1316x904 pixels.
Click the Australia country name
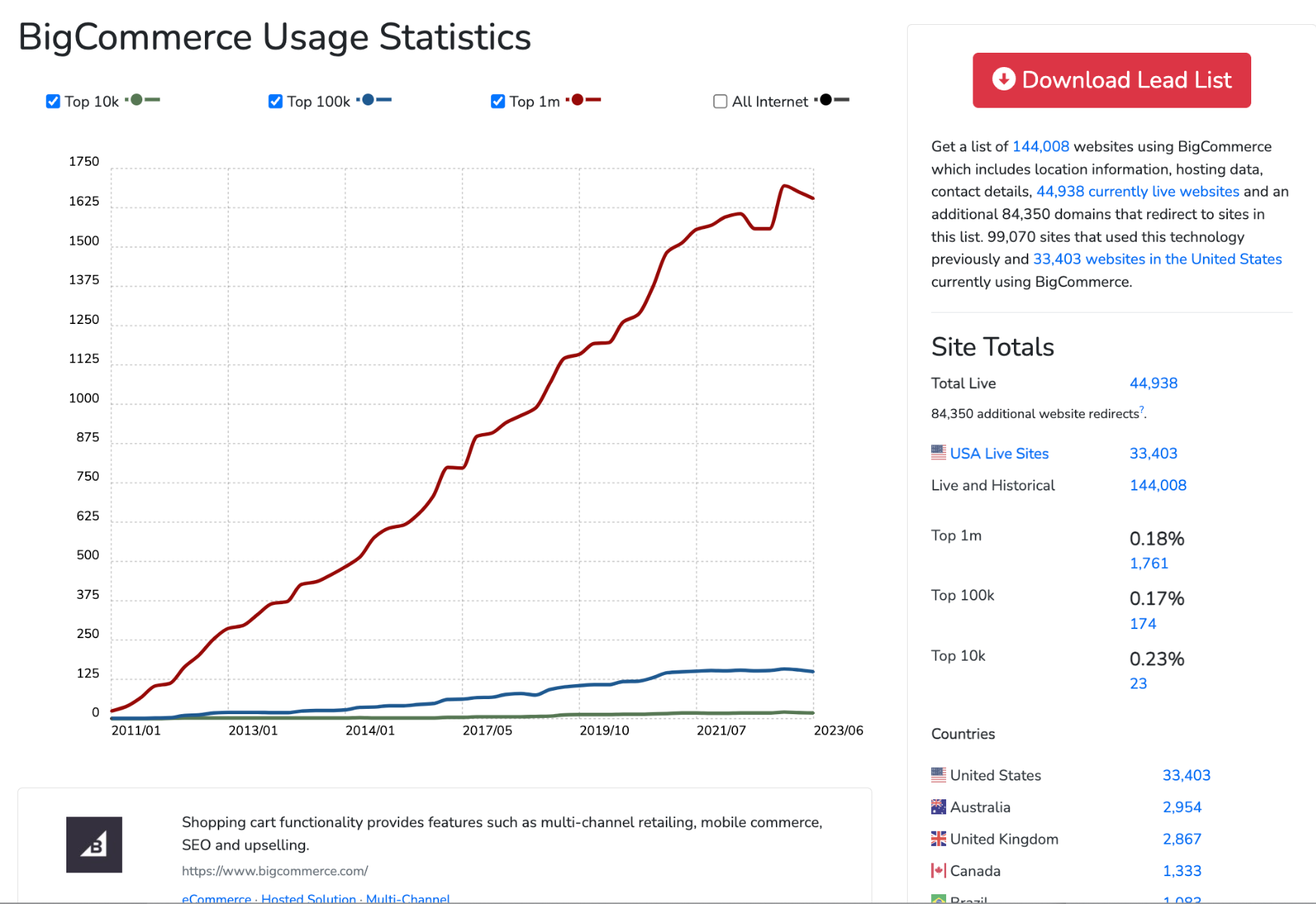(x=980, y=807)
